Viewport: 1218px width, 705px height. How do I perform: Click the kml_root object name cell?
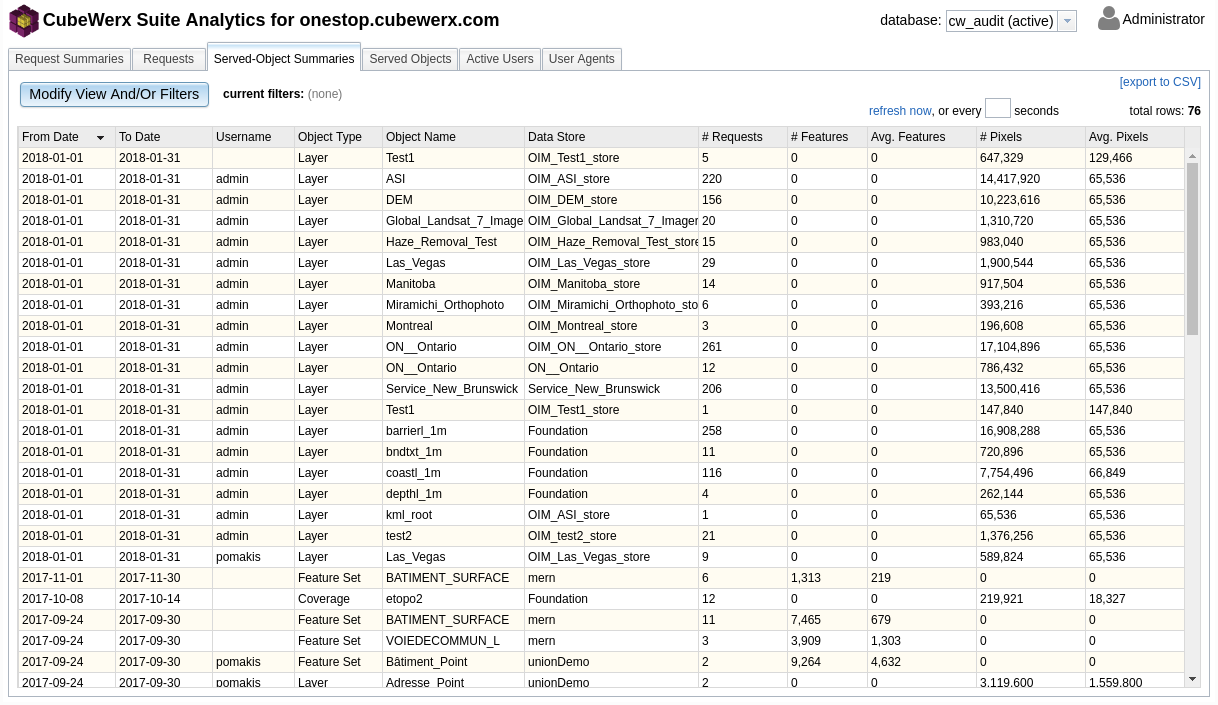453,515
